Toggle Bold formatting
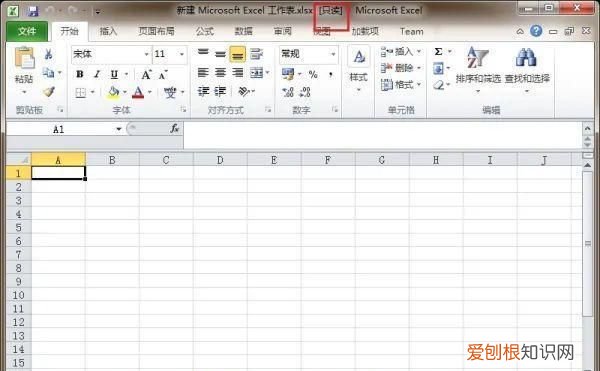 (80, 74)
